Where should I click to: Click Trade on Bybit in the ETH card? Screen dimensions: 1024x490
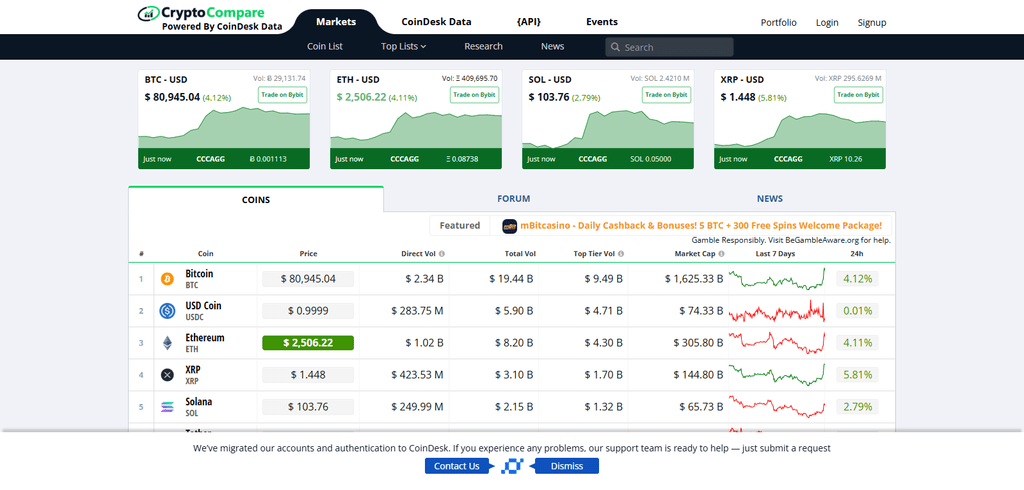coord(474,95)
